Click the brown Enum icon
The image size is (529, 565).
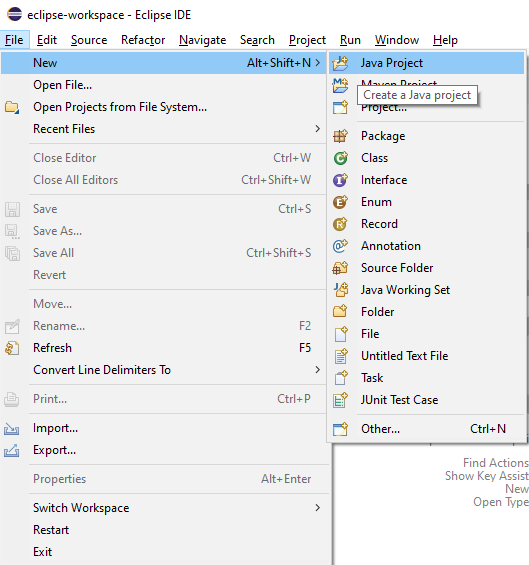pyautogui.click(x=340, y=202)
